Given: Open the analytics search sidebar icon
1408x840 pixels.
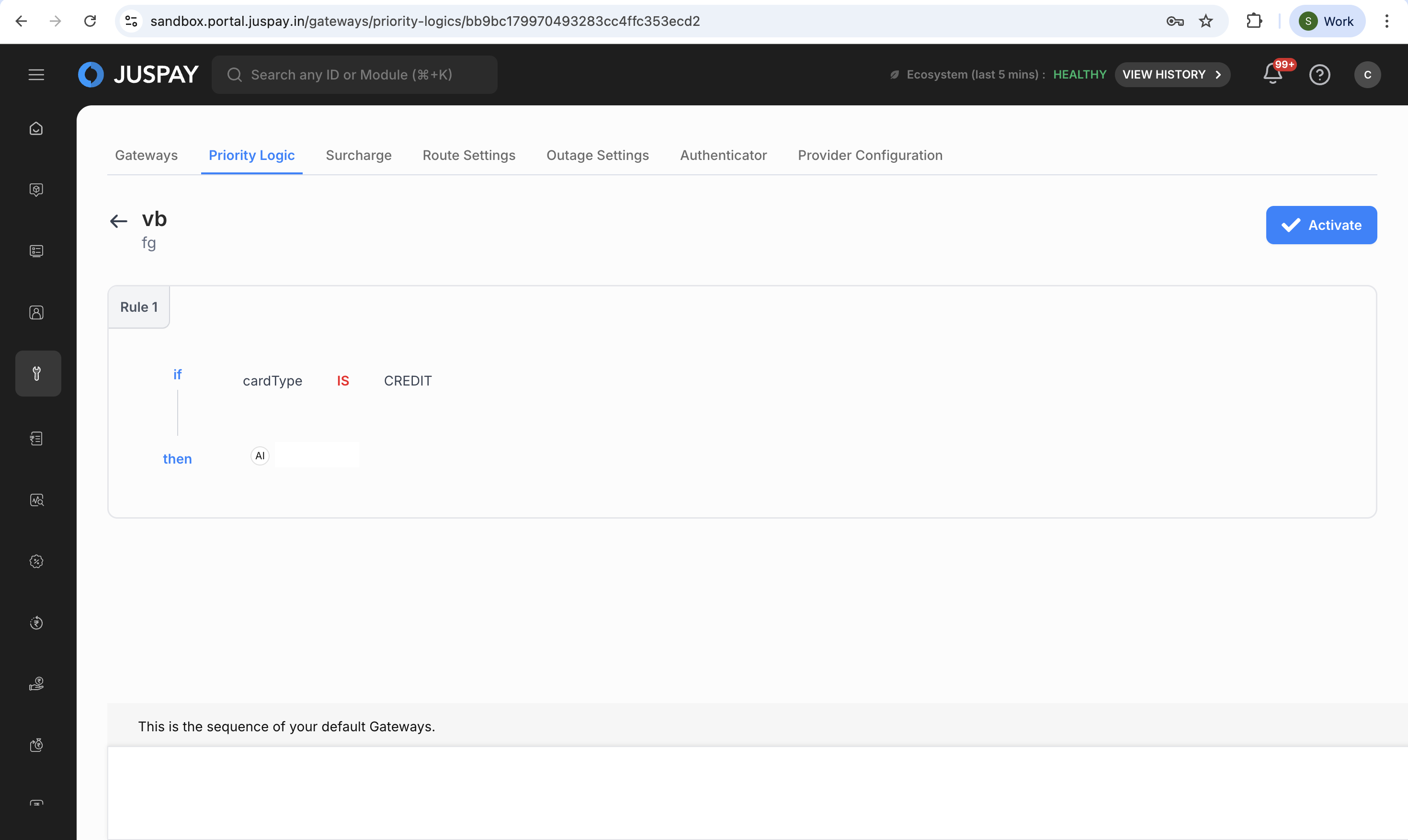Looking at the screenshot, I should coord(36,500).
